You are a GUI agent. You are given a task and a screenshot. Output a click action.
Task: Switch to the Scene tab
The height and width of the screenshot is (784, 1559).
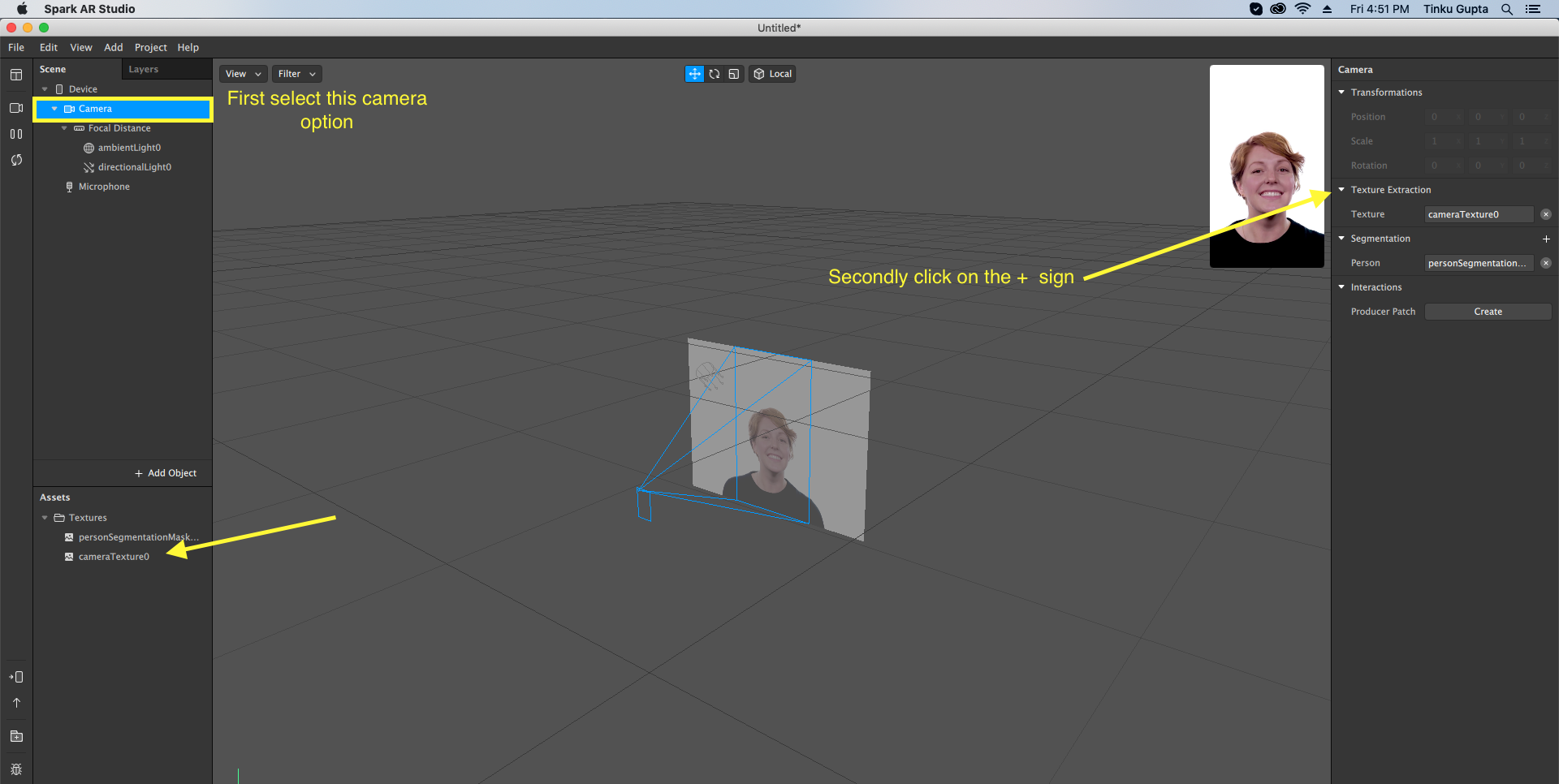pos(53,70)
